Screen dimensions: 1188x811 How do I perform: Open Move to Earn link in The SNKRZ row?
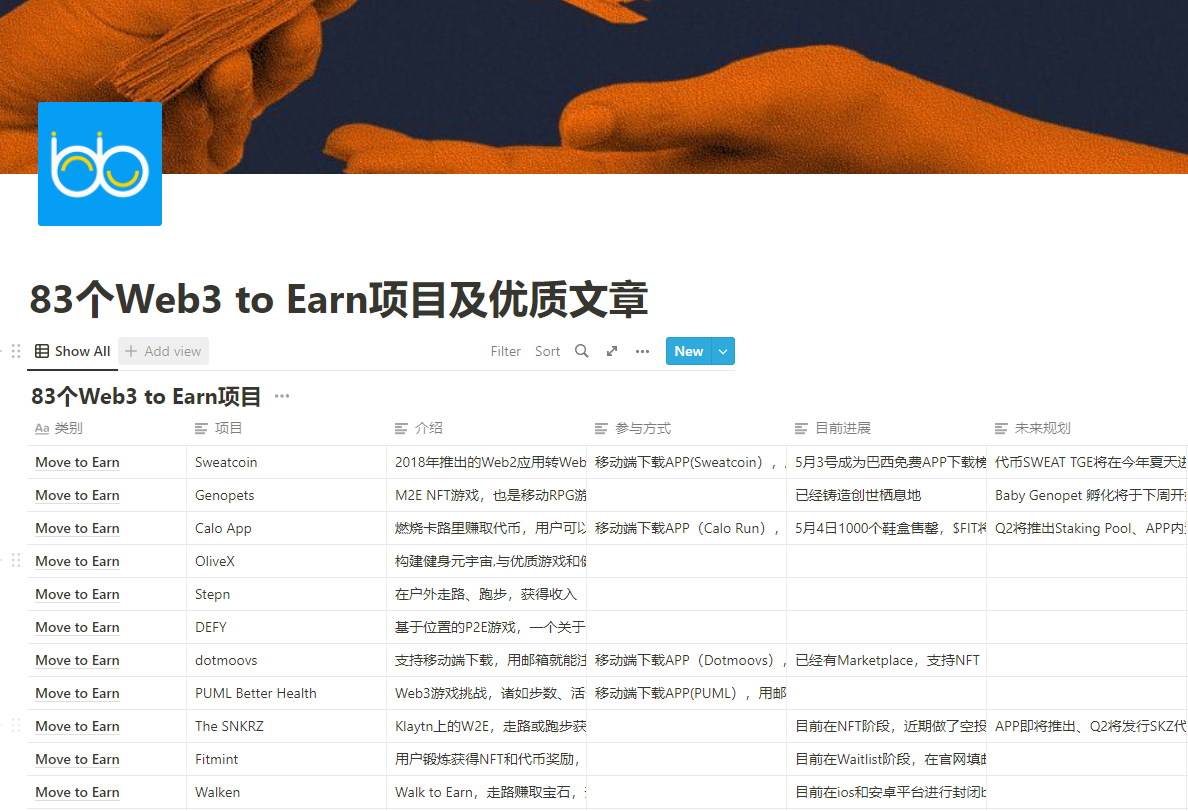tap(77, 726)
